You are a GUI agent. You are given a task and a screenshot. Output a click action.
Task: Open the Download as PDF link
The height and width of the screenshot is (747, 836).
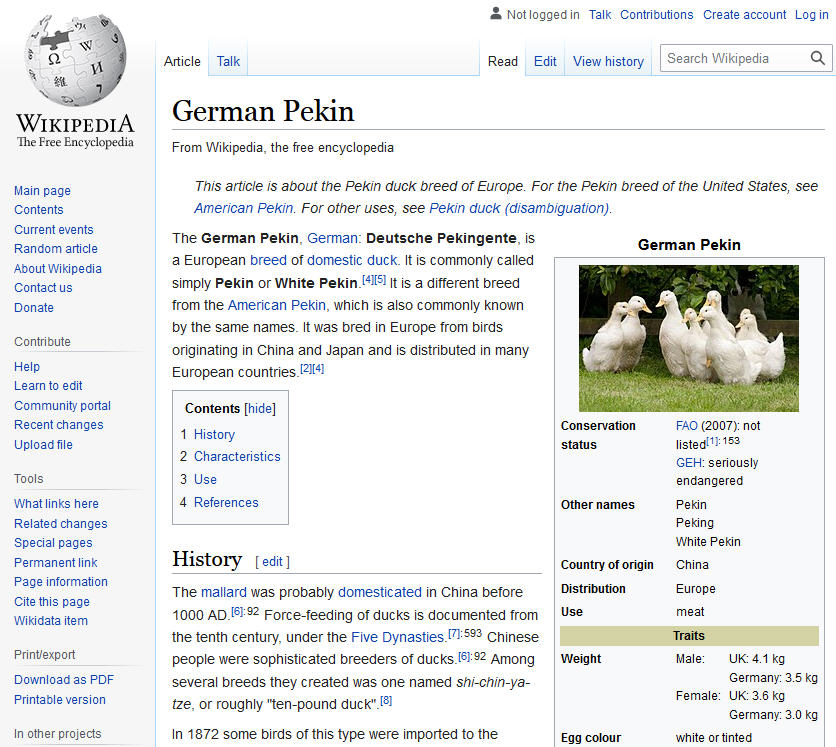(64, 680)
